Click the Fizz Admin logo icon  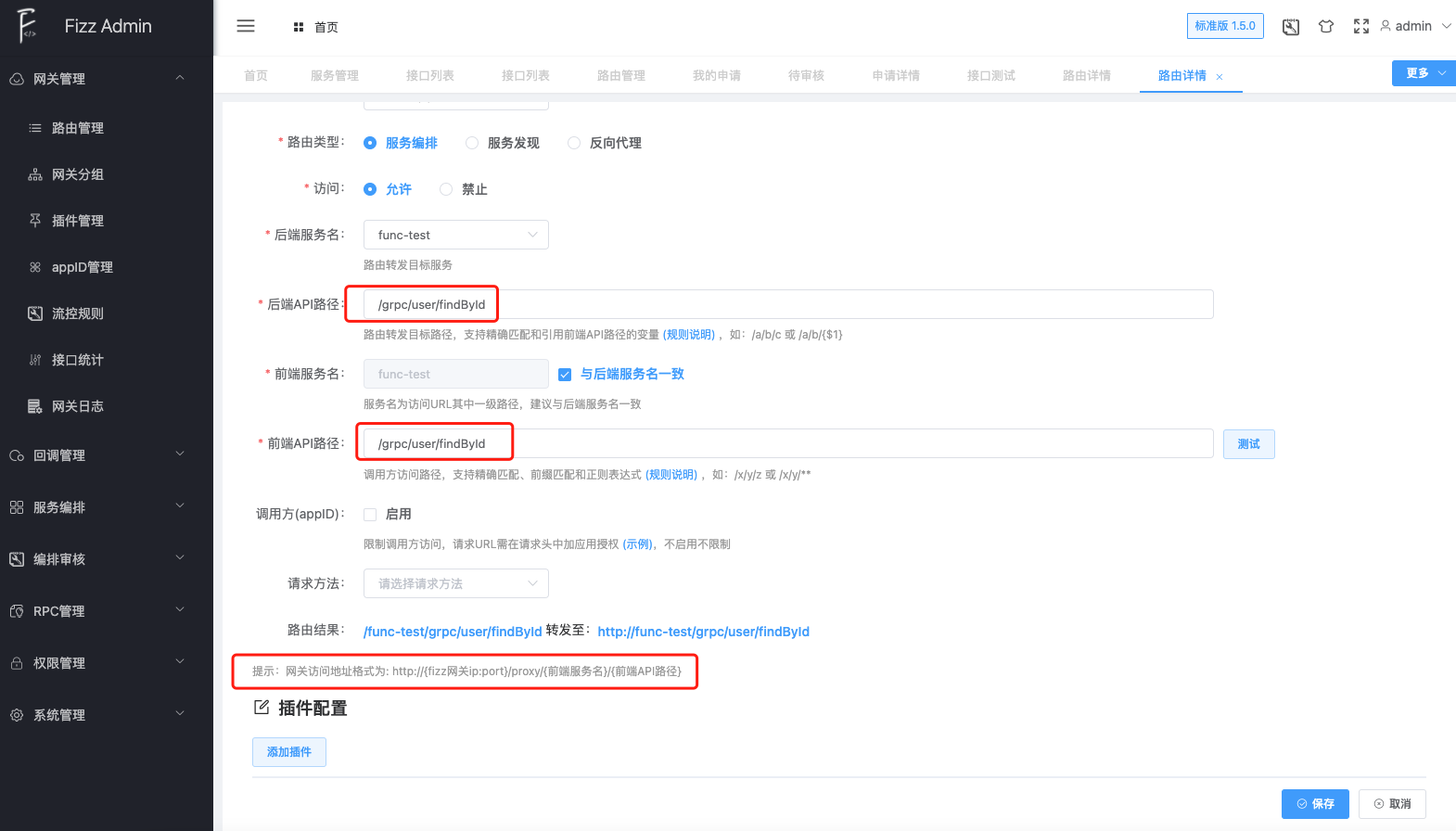[27, 26]
